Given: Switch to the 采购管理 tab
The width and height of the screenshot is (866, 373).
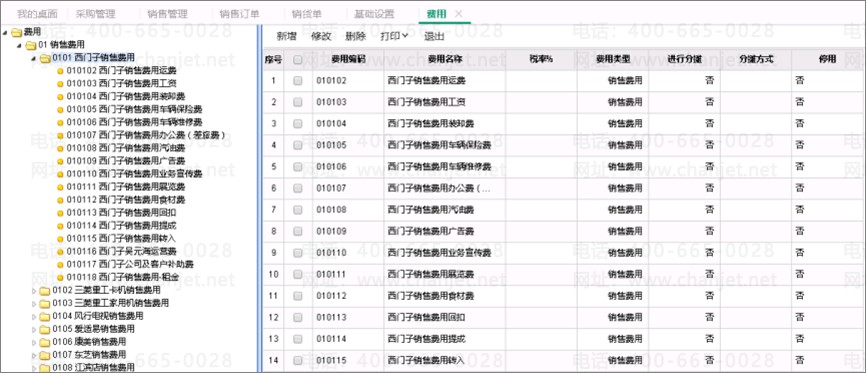Looking at the screenshot, I should pyautogui.click(x=96, y=14).
